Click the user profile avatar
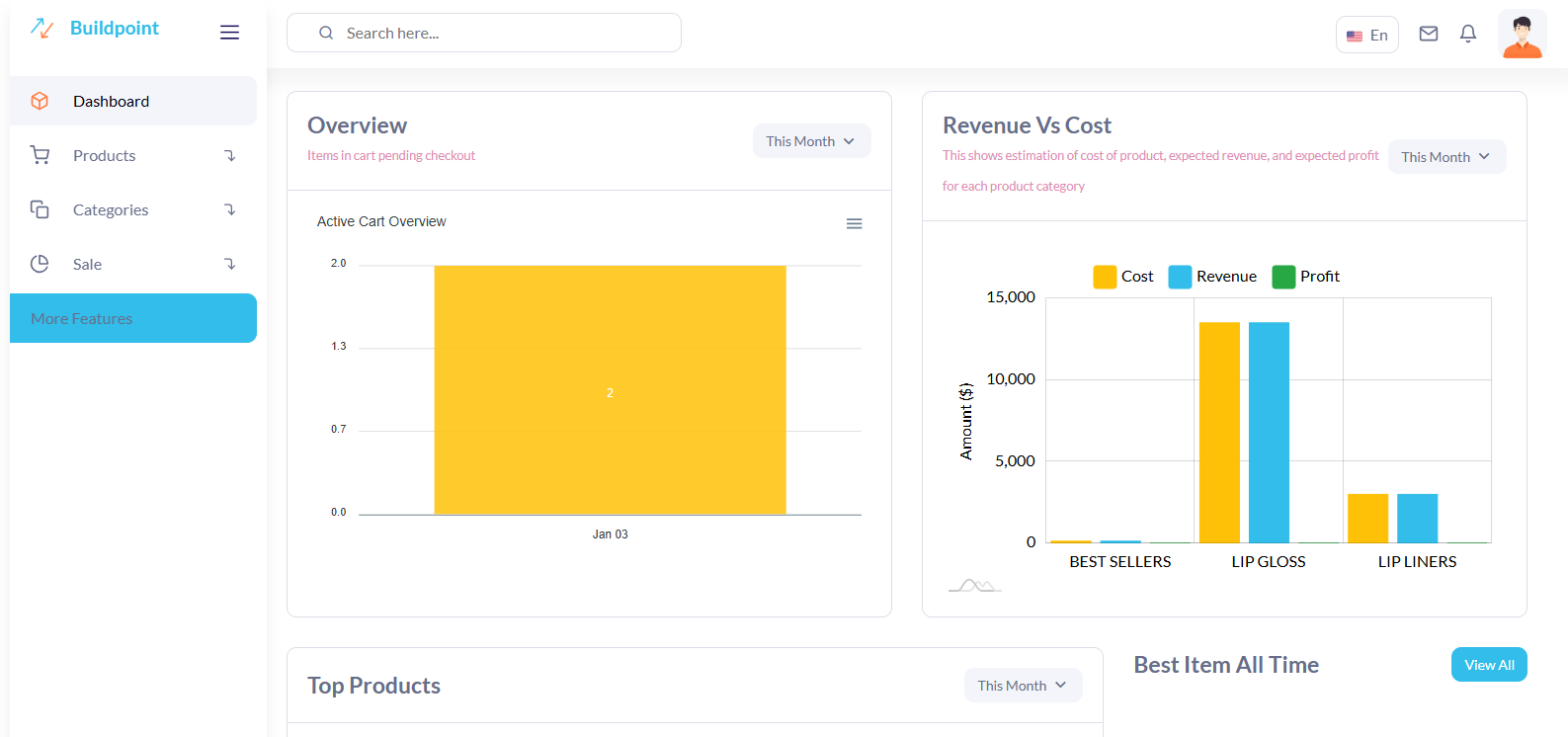This screenshot has height=737, width=1568. coord(1522,36)
